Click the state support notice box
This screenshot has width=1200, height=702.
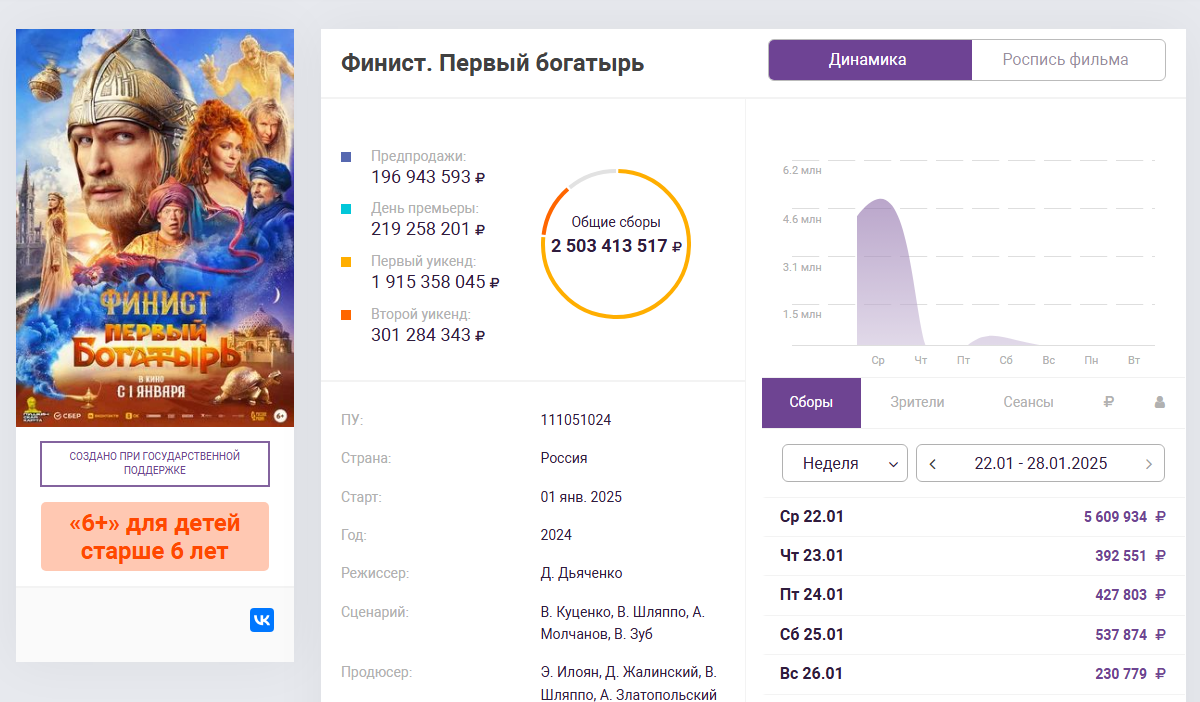(155, 463)
